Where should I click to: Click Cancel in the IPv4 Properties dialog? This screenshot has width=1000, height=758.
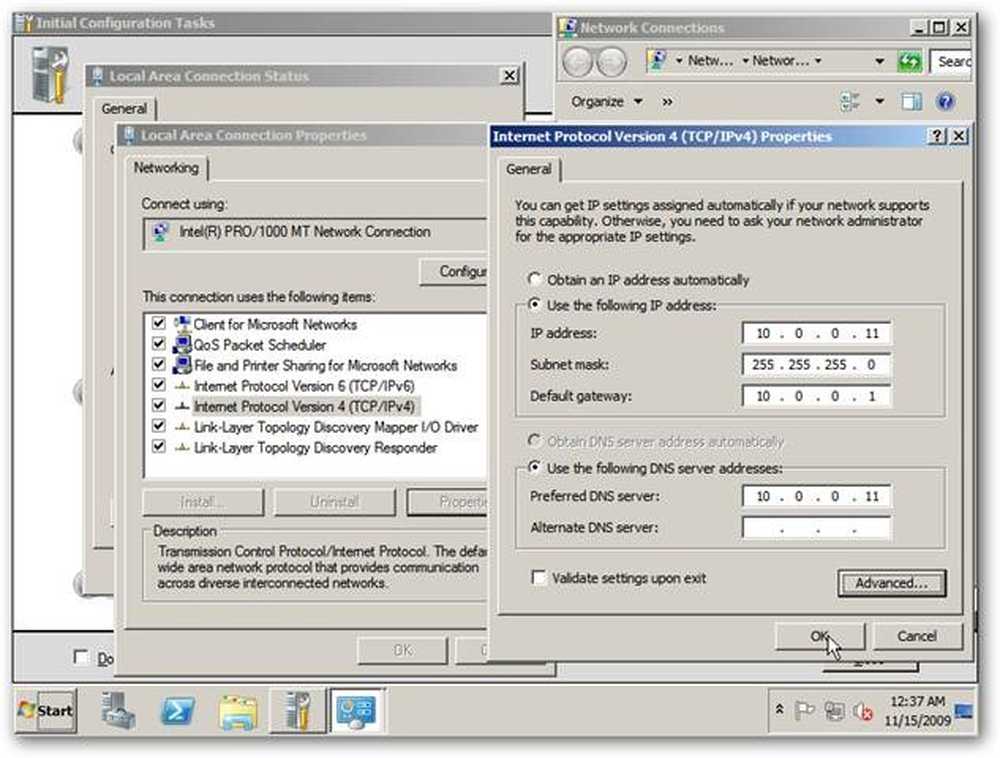click(x=917, y=636)
